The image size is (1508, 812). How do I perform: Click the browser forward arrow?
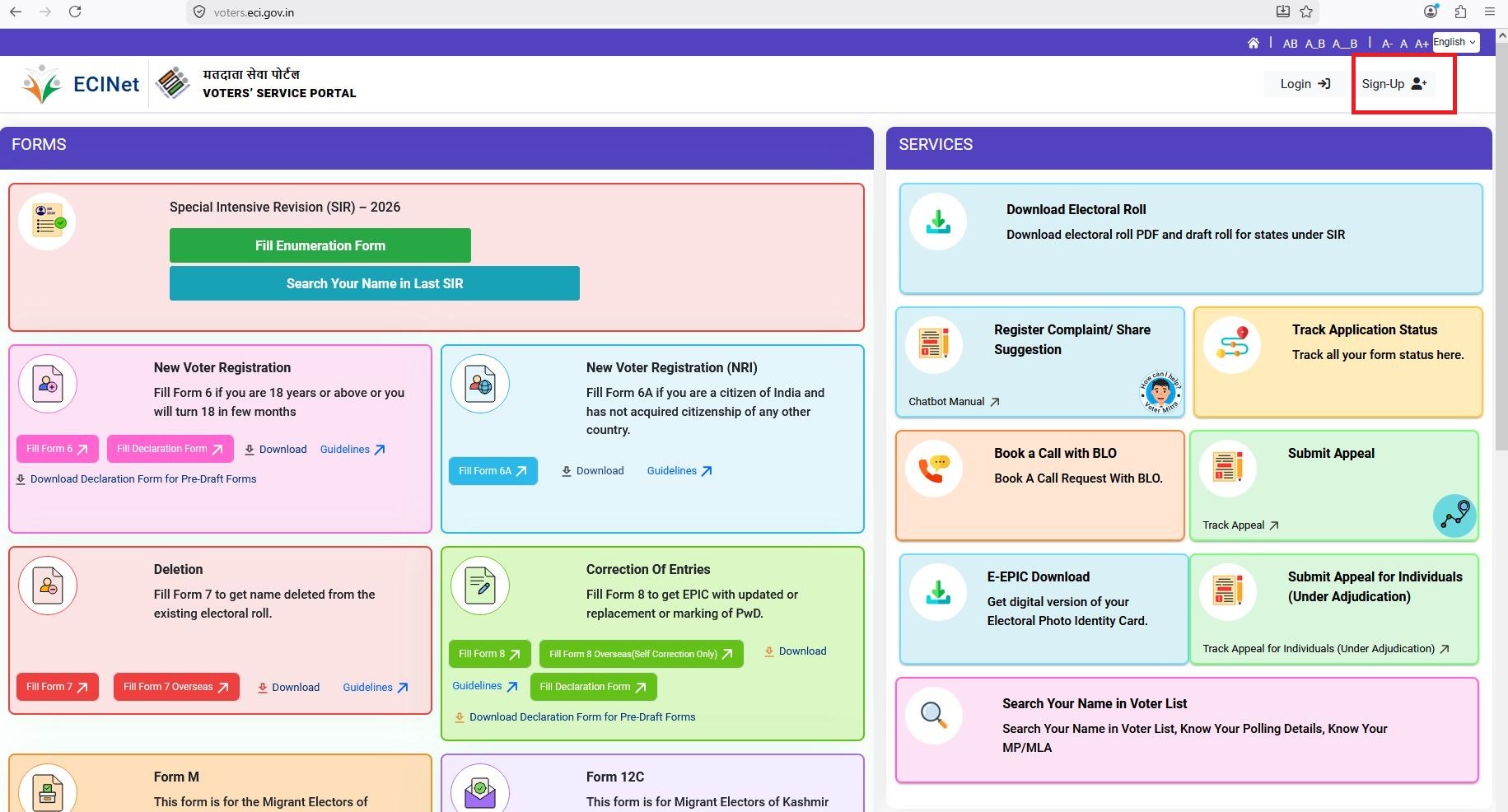45,12
